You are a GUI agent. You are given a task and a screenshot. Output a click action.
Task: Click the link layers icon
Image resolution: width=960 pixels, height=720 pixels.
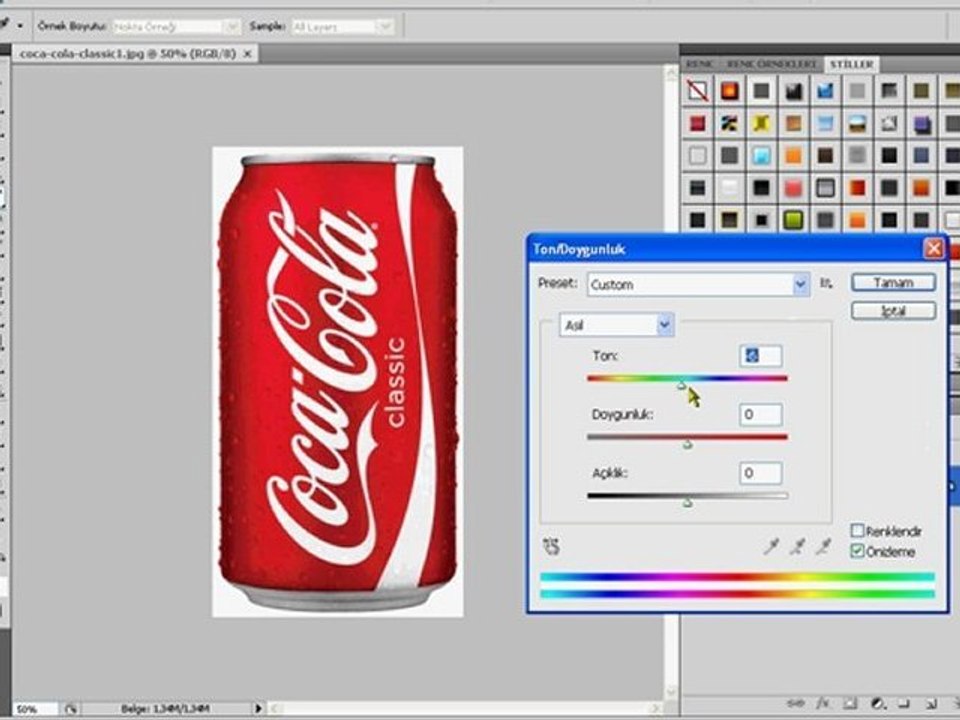click(x=795, y=703)
